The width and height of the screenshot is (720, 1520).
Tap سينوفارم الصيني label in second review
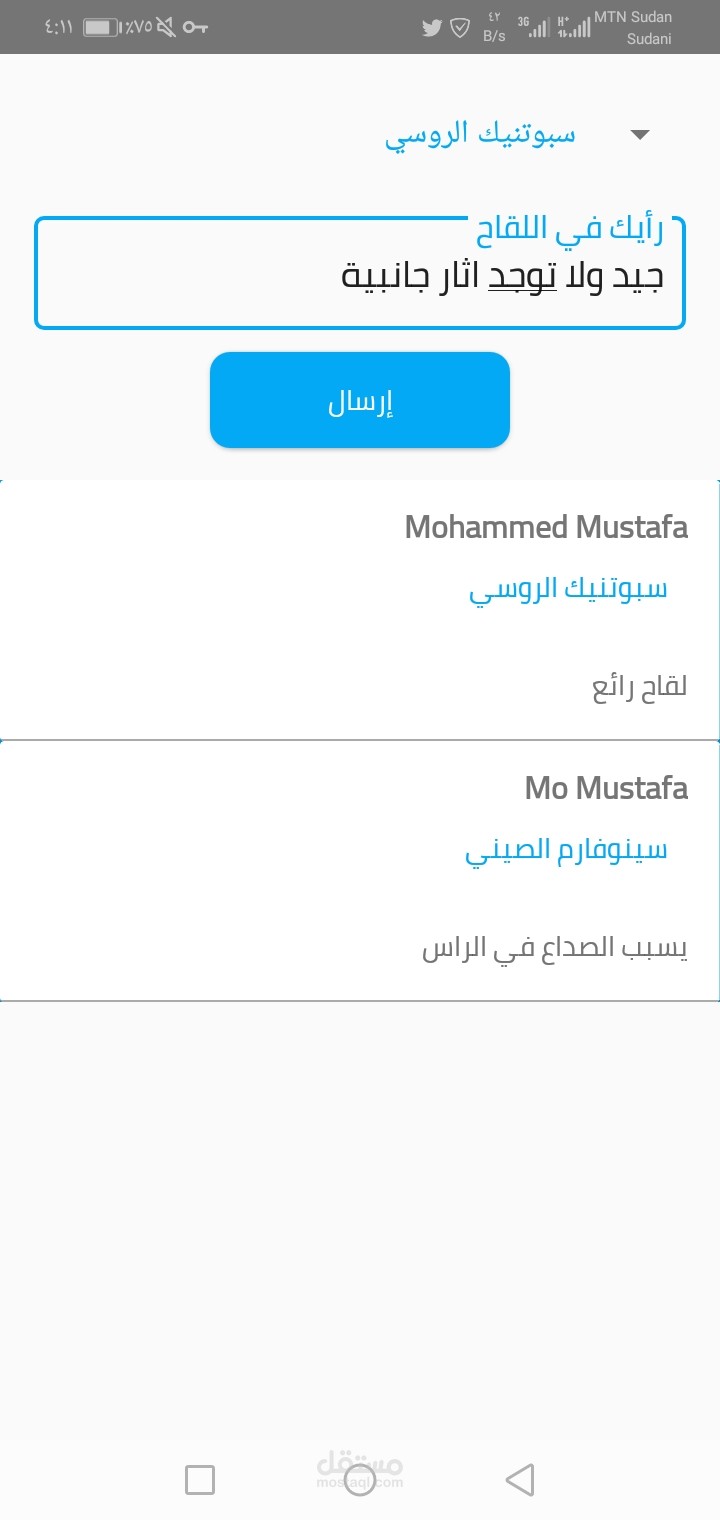pyautogui.click(x=566, y=850)
